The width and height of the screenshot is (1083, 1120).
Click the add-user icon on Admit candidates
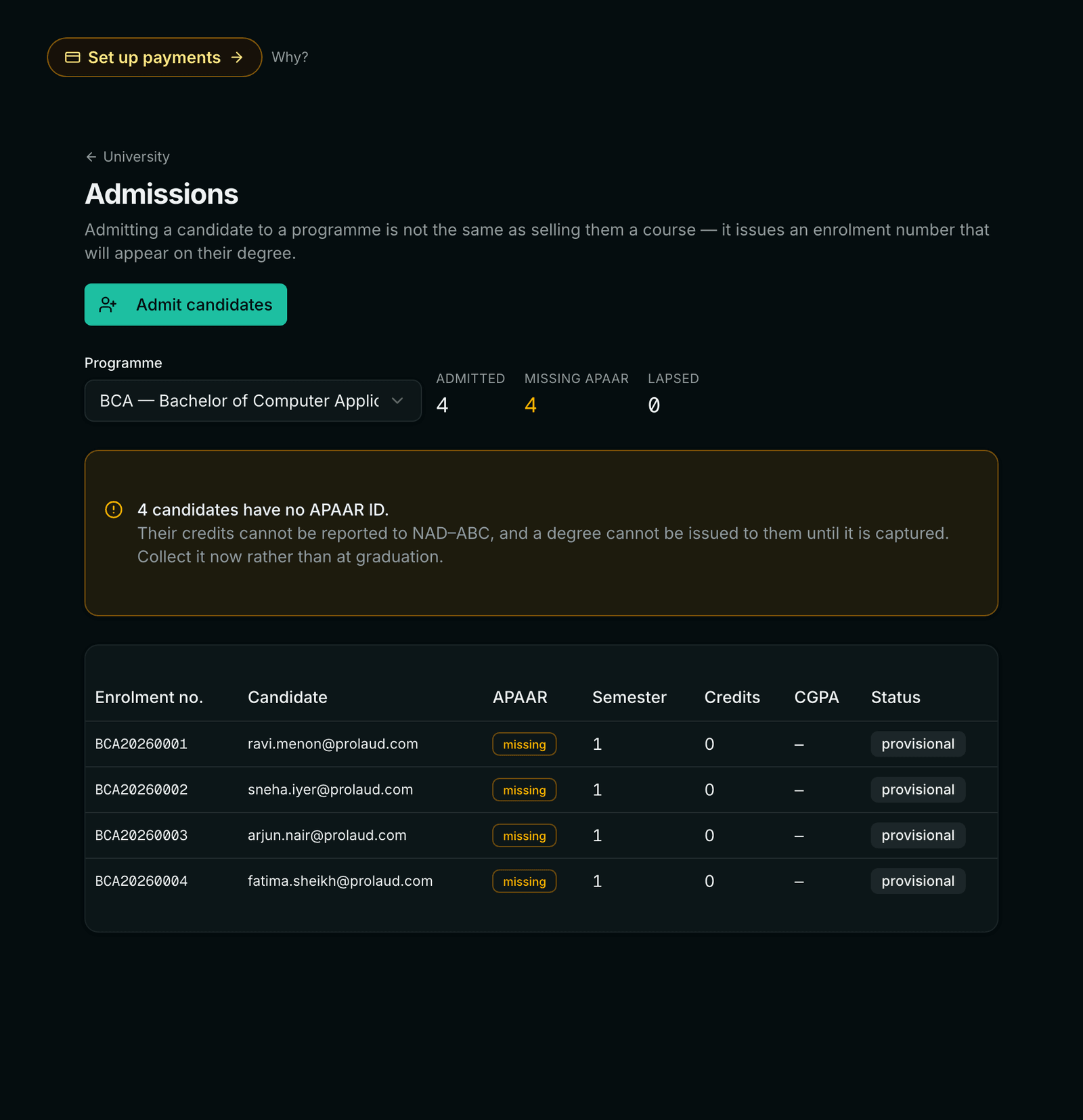[x=108, y=305]
